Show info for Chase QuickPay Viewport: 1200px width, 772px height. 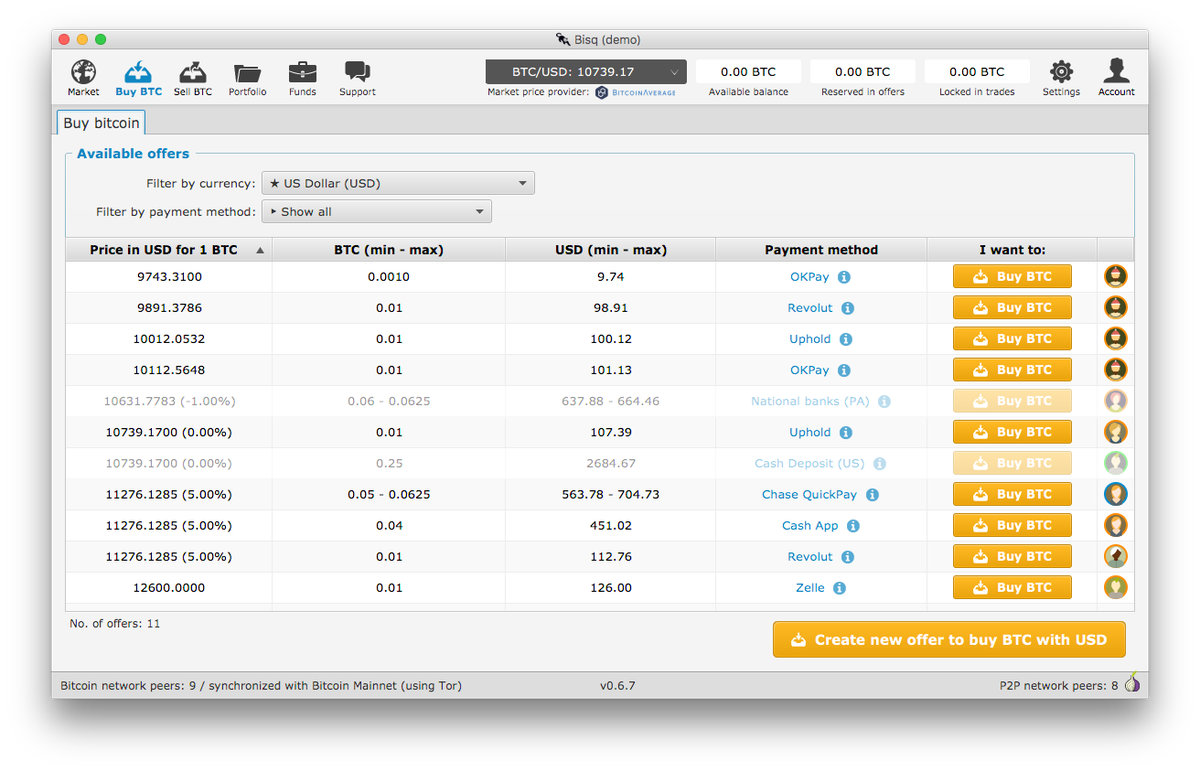pyautogui.click(x=872, y=495)
